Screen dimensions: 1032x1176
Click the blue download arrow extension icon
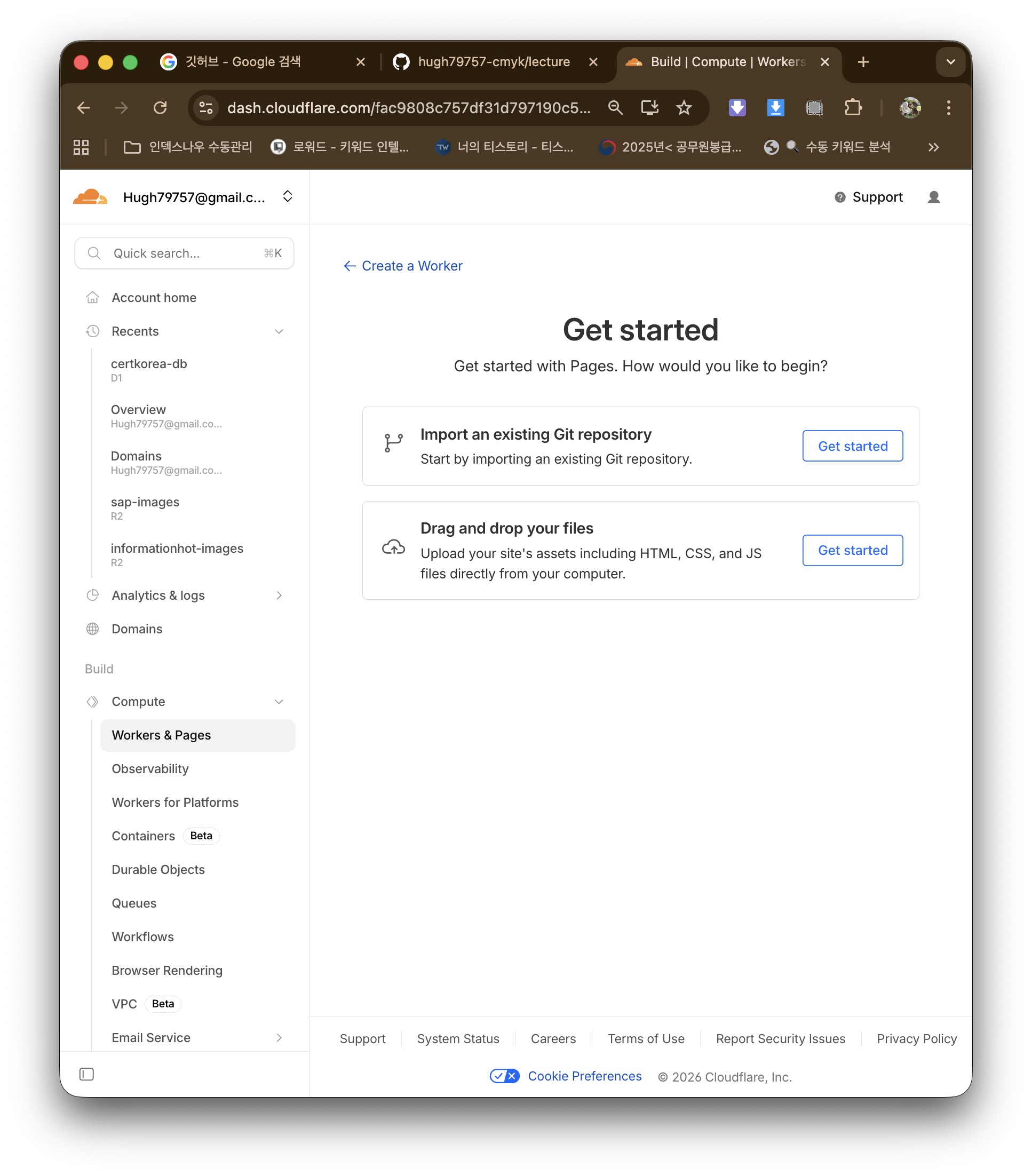click(x=775, y=108)
